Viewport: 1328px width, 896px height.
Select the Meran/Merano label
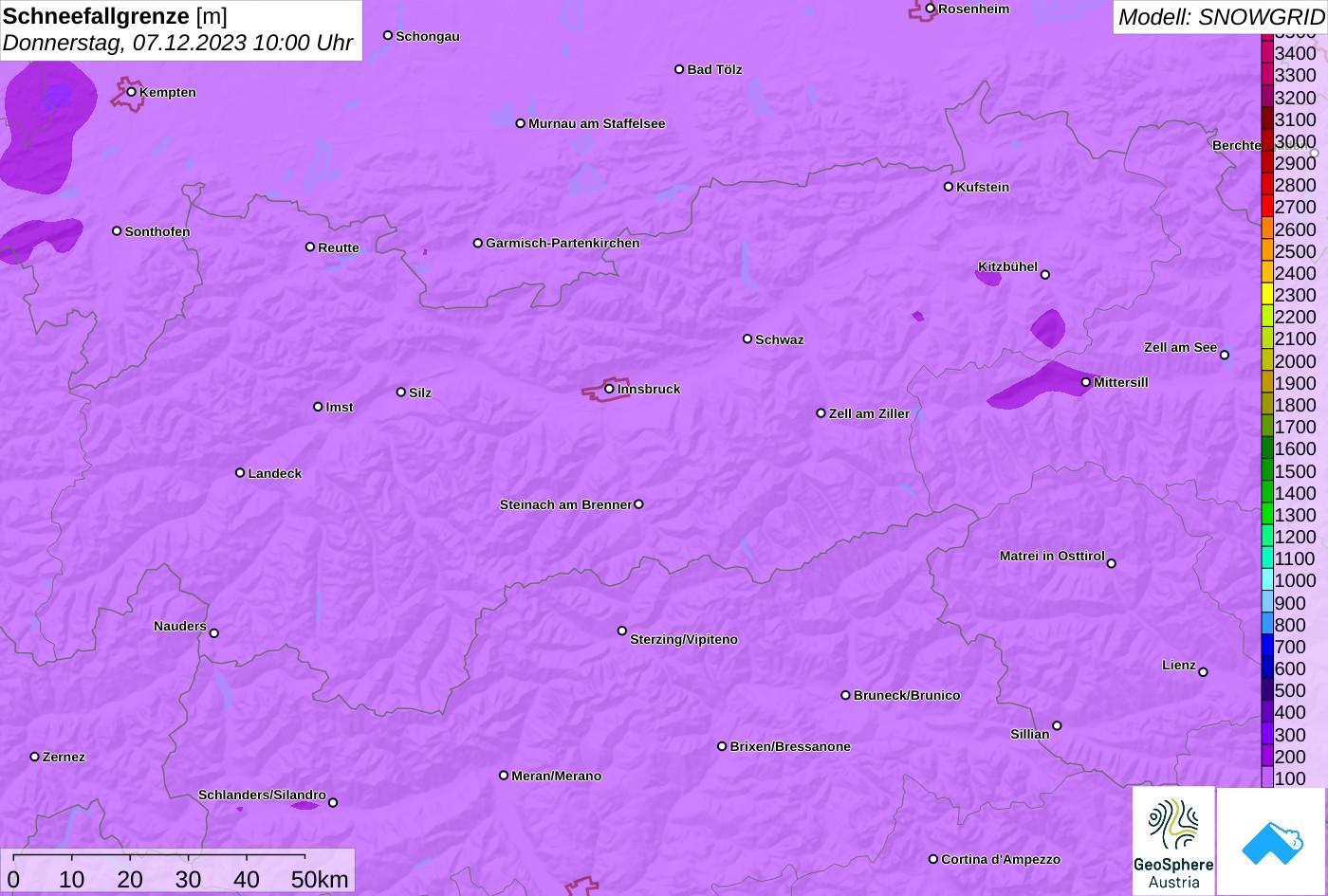pos(557,776)
